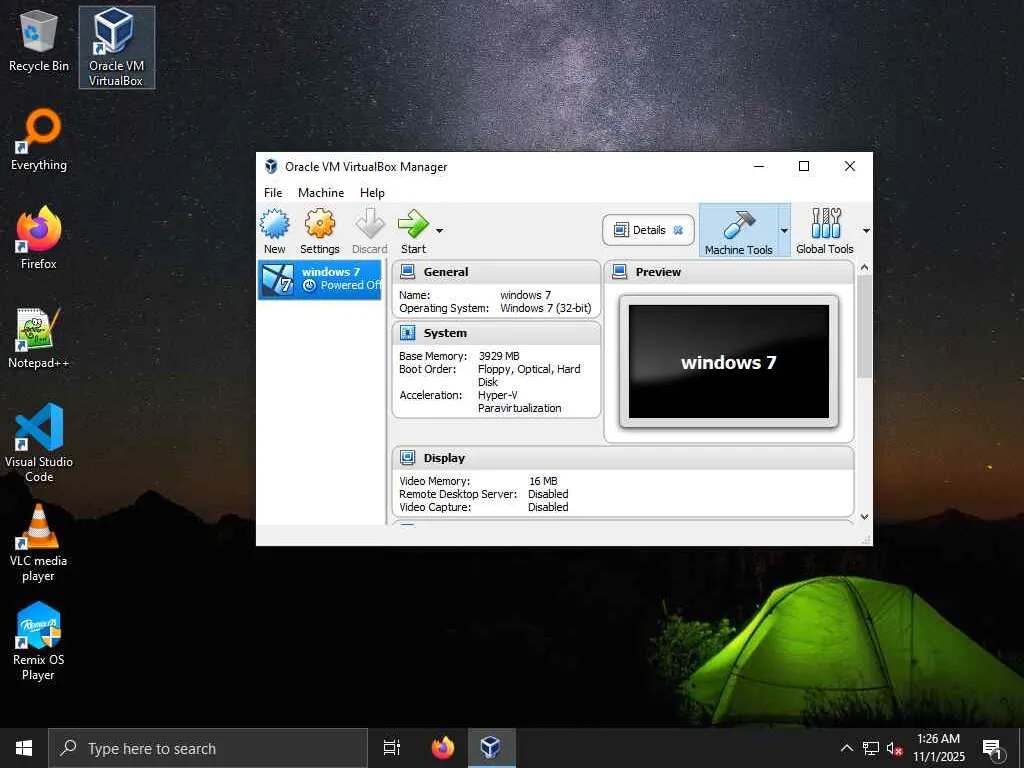The width and height of the screenshot is (1024, 768).
Task: Select the Notepad++ desktop shortcut
Action: coord(39,338)
